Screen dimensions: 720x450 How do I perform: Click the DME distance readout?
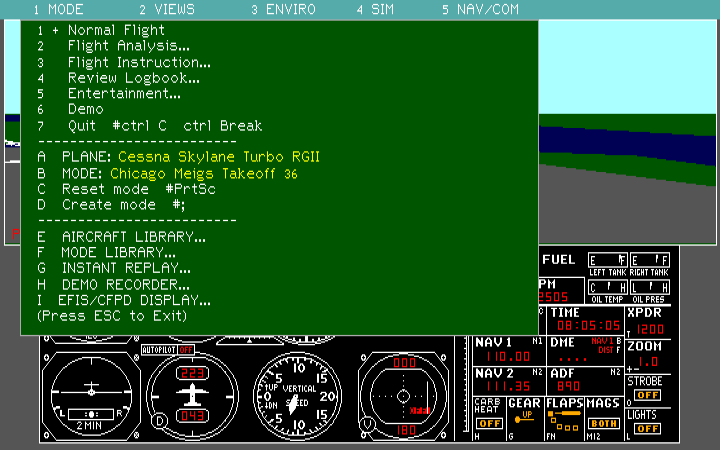(572, 359)
